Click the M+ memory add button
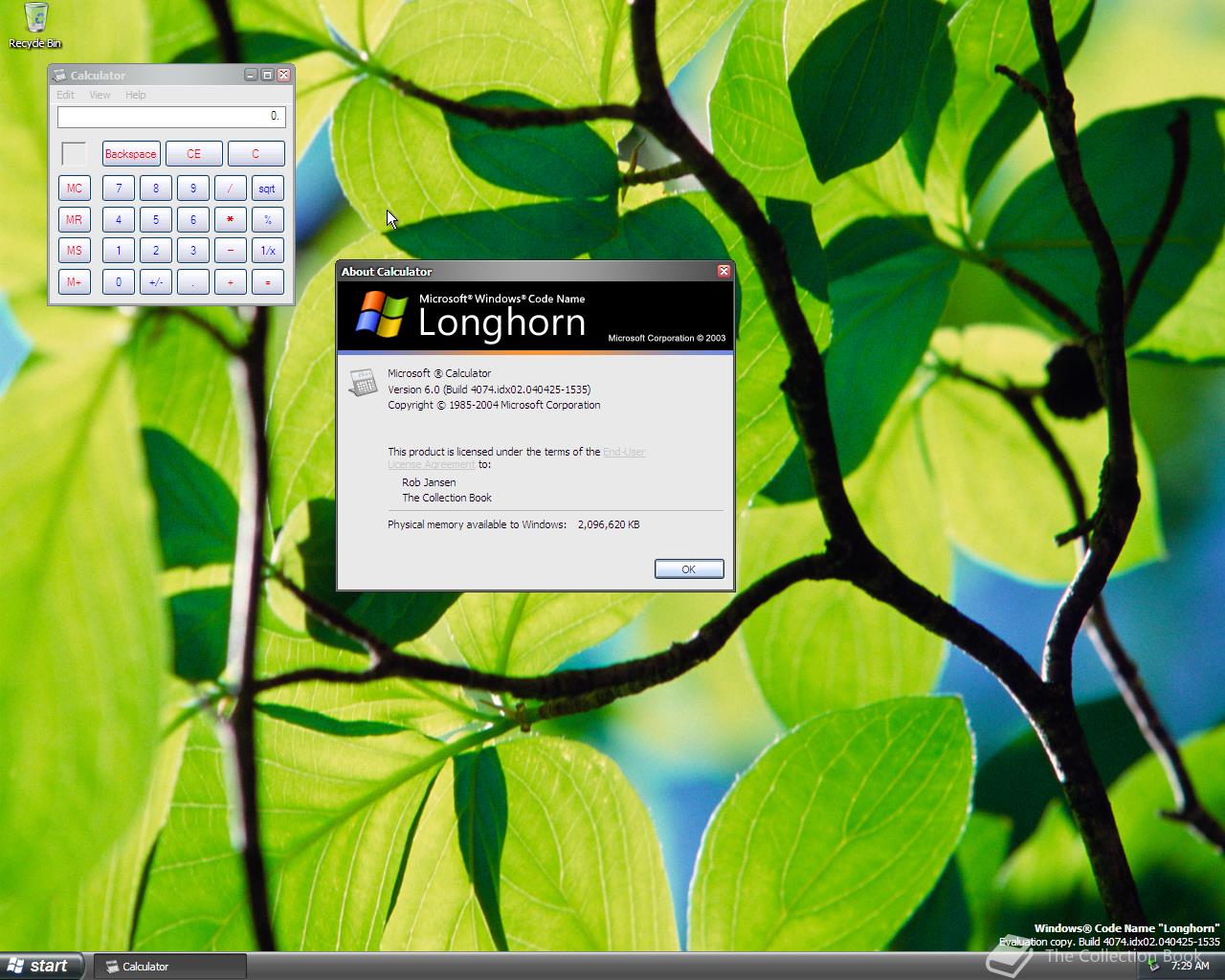 75,282
